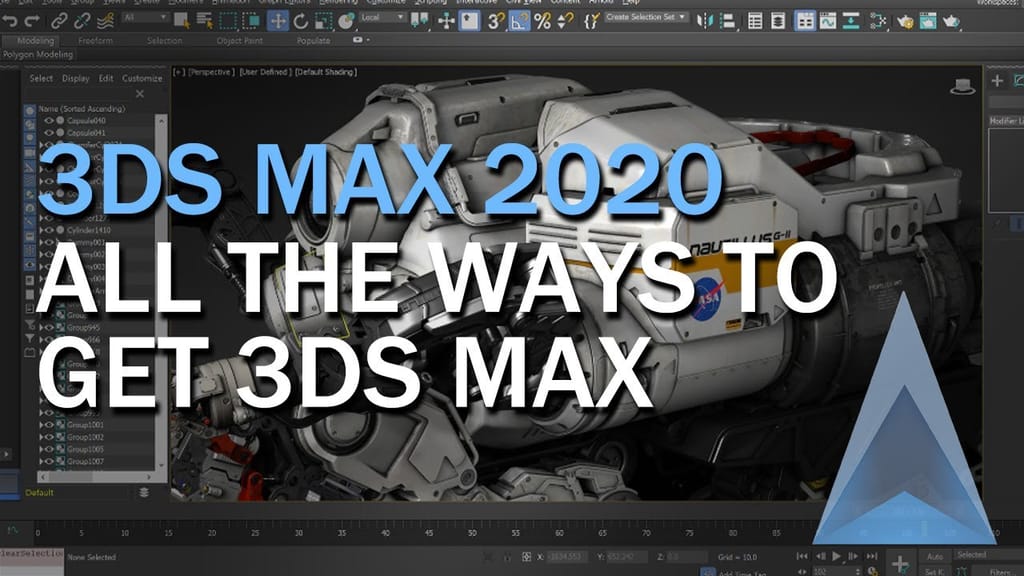
Task: Hide Capsule040 with its eye toggle
Action: tap(48, 121)
